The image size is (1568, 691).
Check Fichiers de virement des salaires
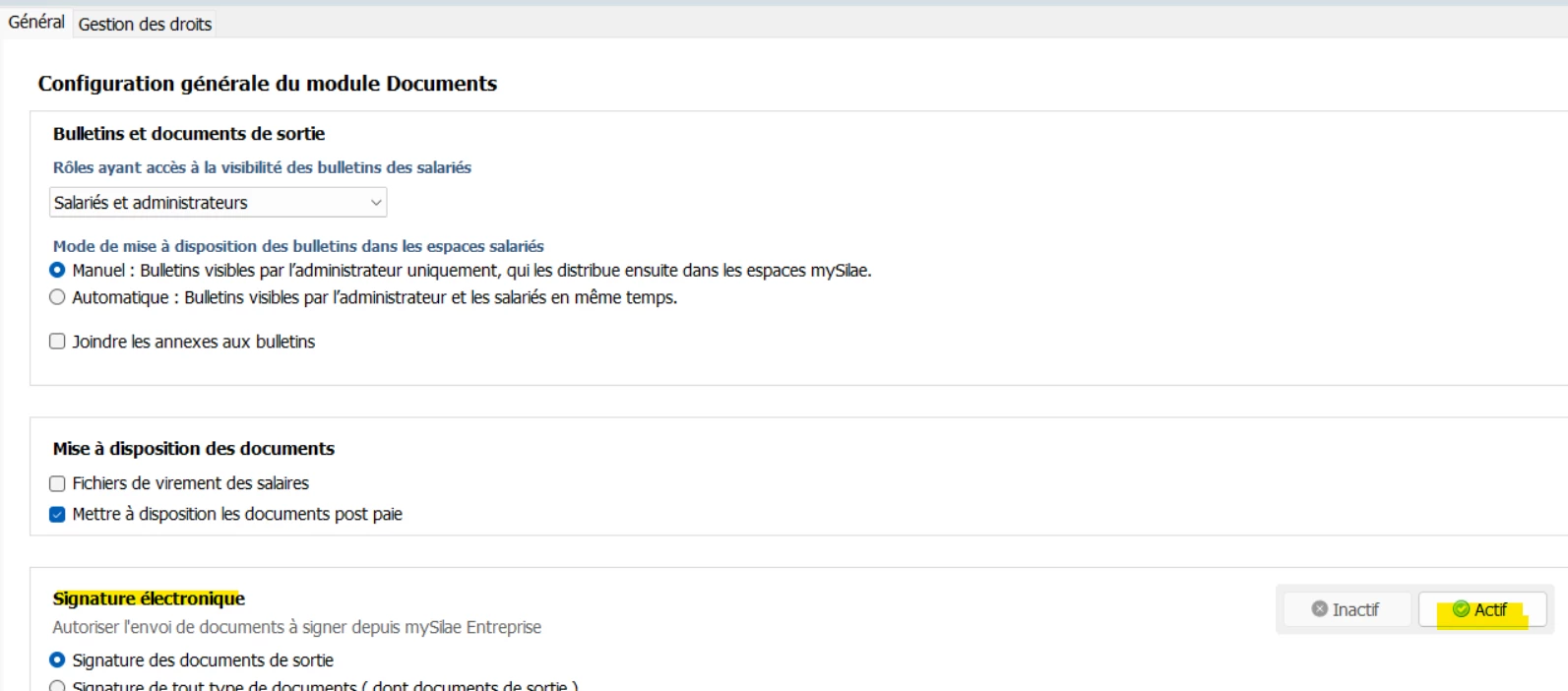[57, 483]
